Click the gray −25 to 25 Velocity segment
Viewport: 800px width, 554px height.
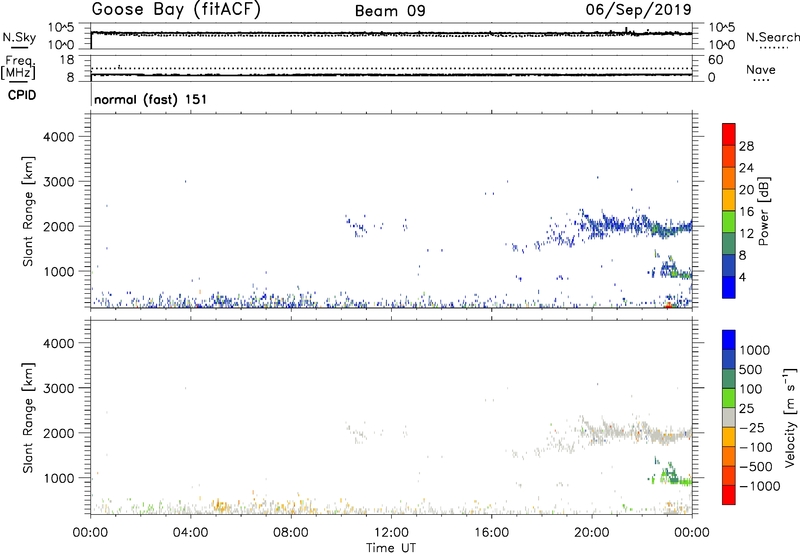coord(729,417)
